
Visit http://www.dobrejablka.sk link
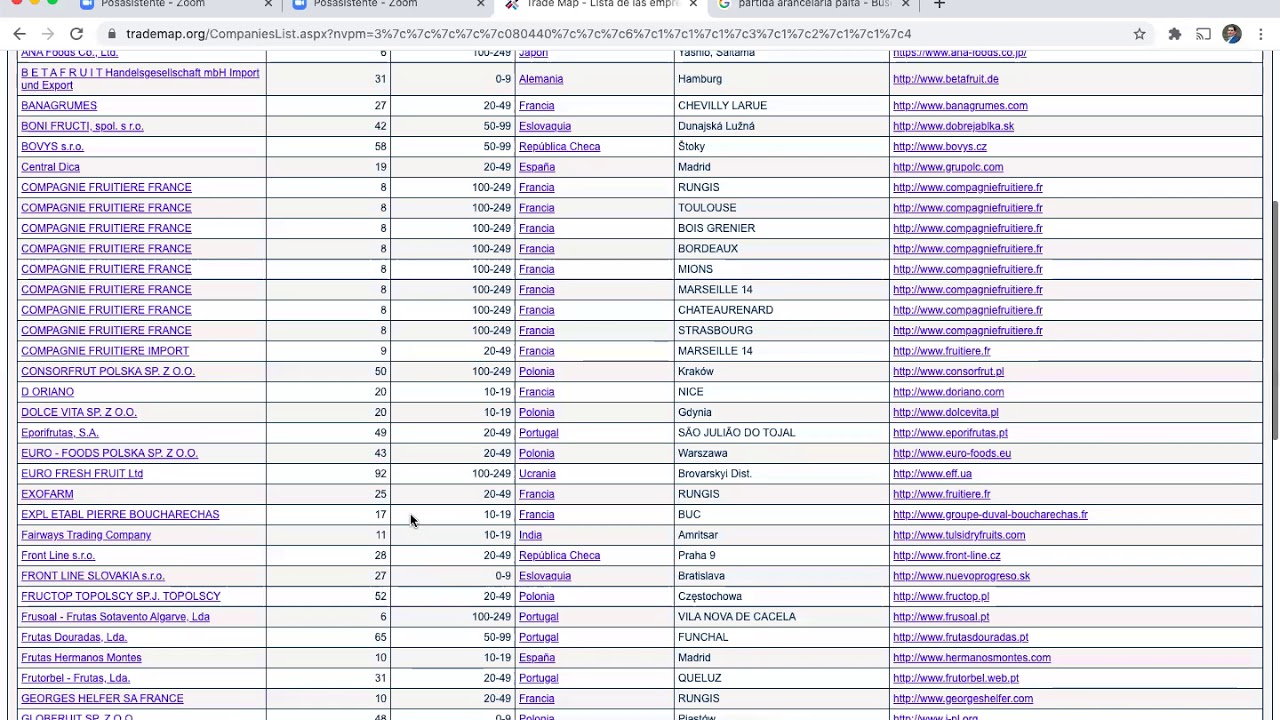click(x=953, y=126)
